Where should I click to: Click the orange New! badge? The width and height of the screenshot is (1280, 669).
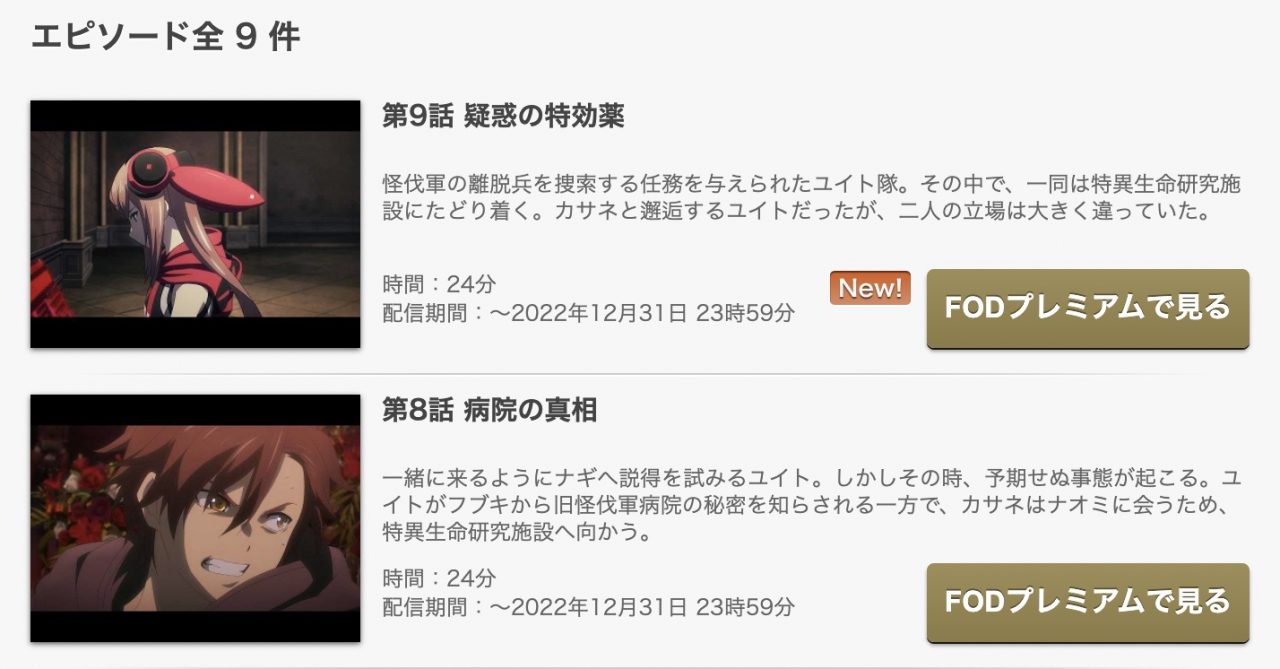[870, 288]
